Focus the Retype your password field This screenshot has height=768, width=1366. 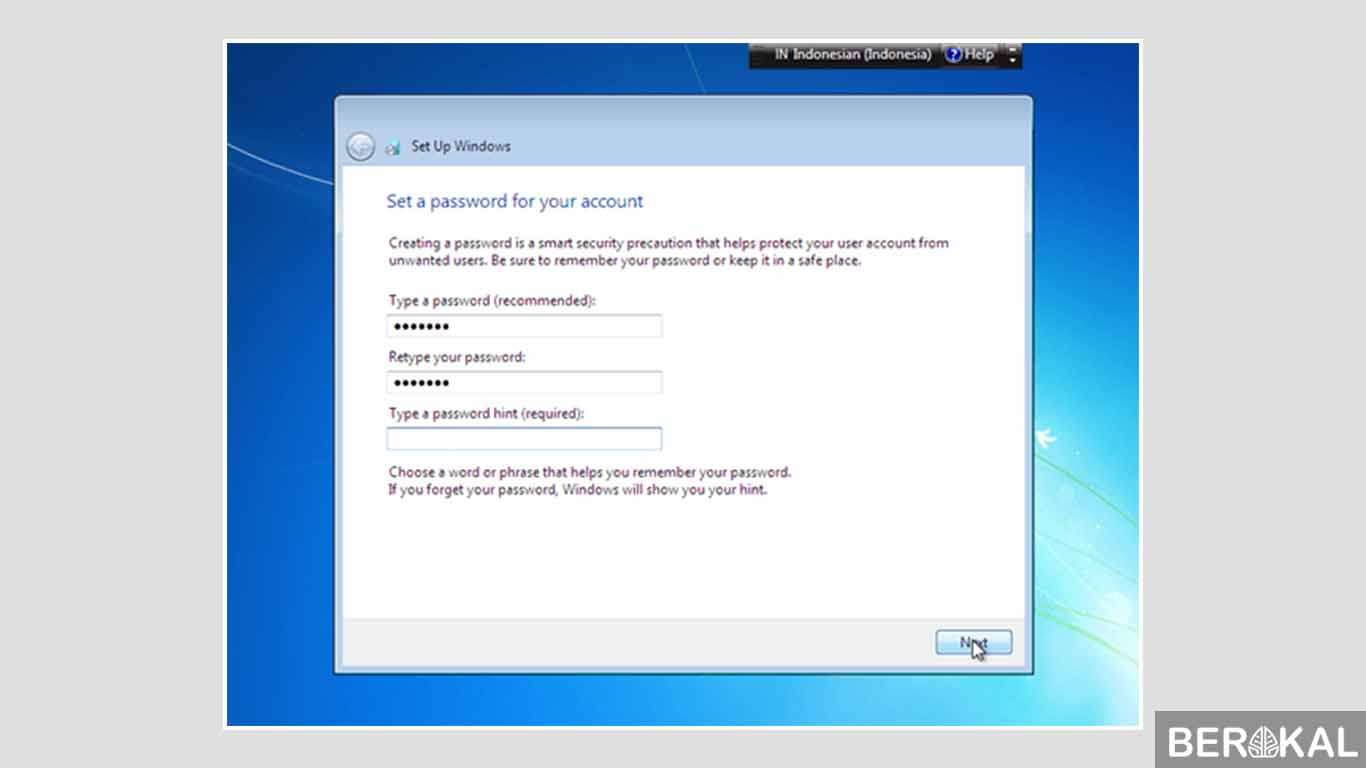point(524,383)
